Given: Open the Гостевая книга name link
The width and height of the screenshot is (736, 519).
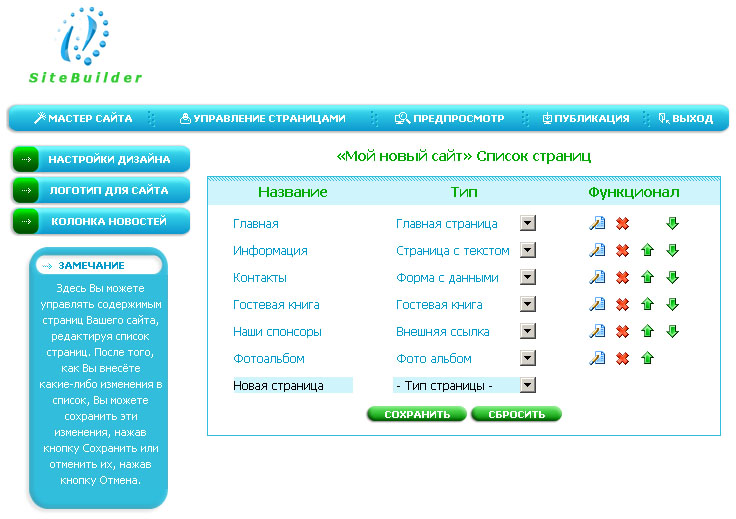Looking at the screenshot, I should pyautogui.click(x=276, y=305).
